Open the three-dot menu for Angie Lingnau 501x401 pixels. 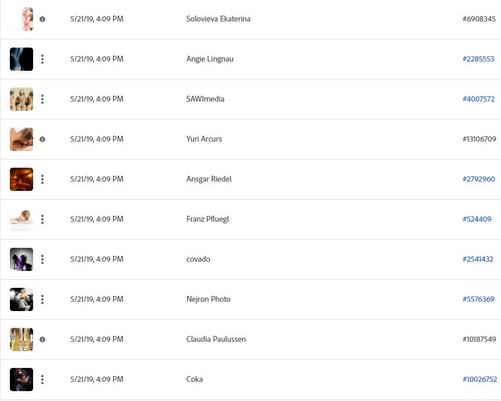click(x=42, y=59)
